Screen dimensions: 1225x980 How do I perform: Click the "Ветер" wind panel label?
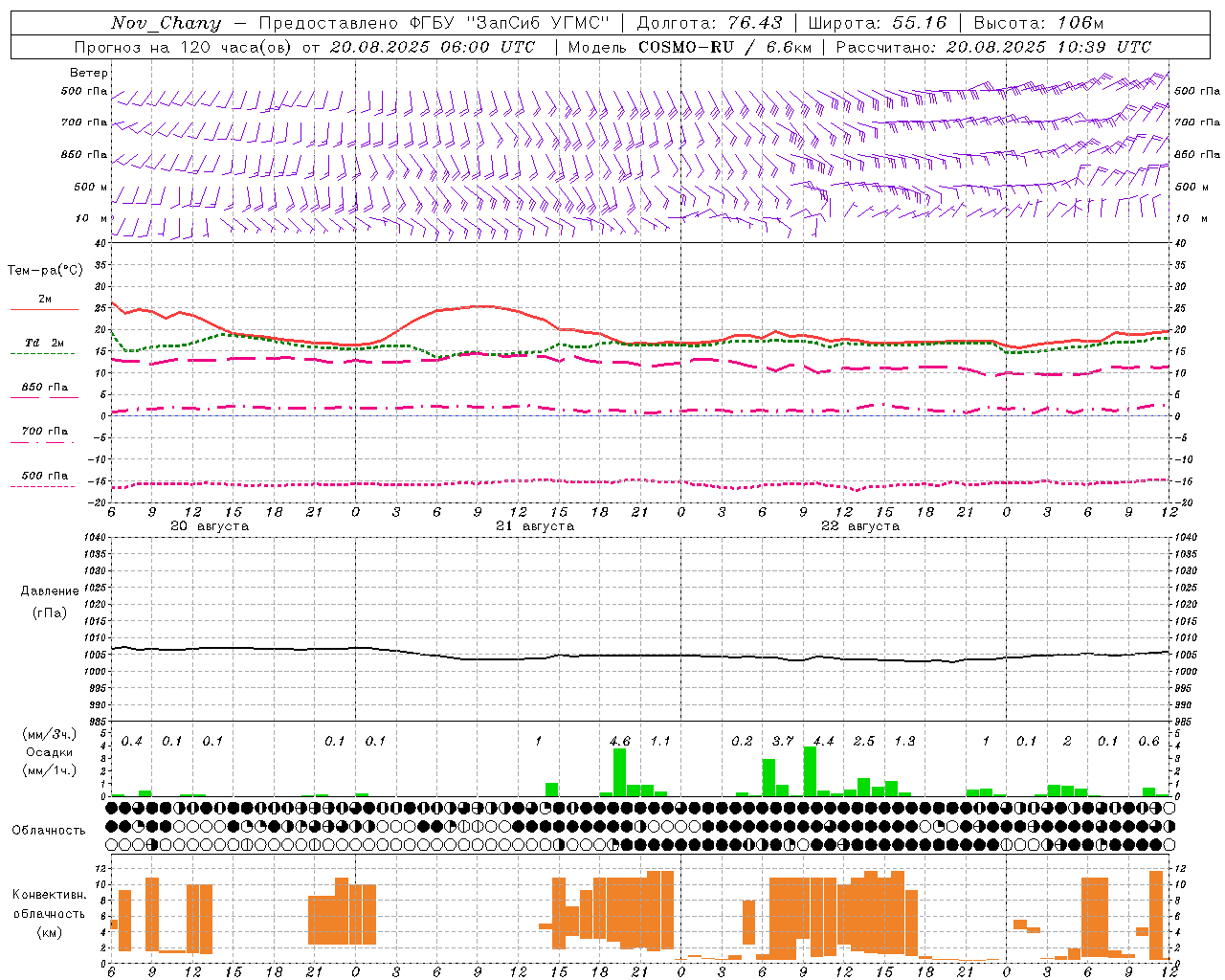click(89, 73)
